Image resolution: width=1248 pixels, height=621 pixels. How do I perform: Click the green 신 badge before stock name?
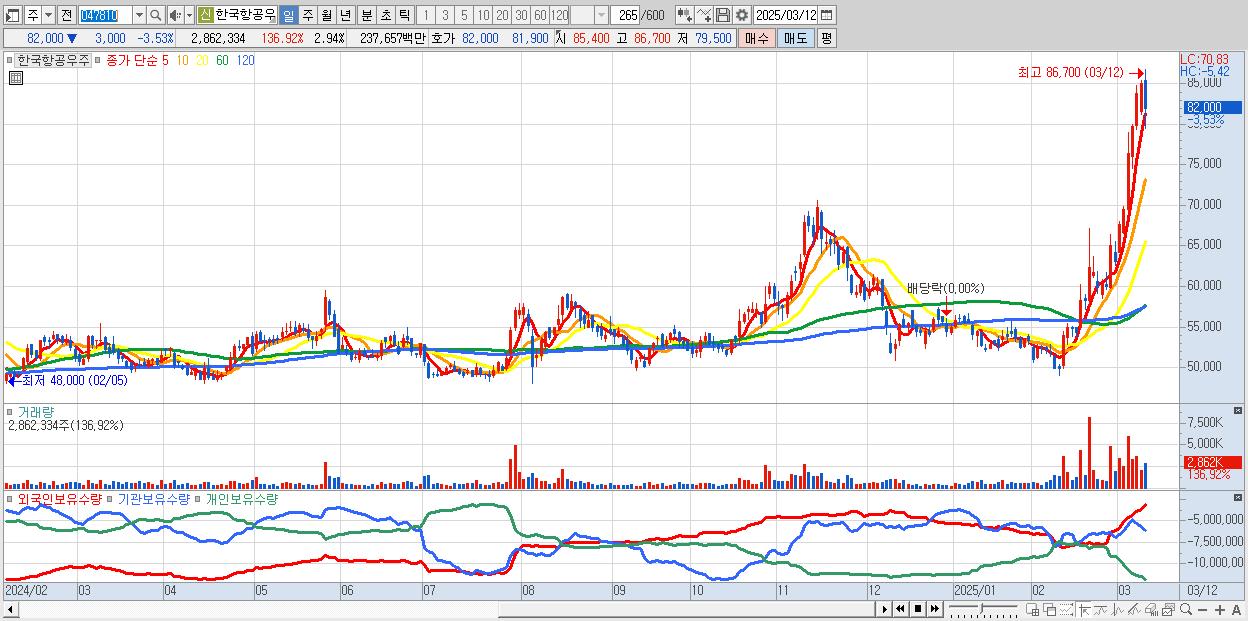coord(205,15)
